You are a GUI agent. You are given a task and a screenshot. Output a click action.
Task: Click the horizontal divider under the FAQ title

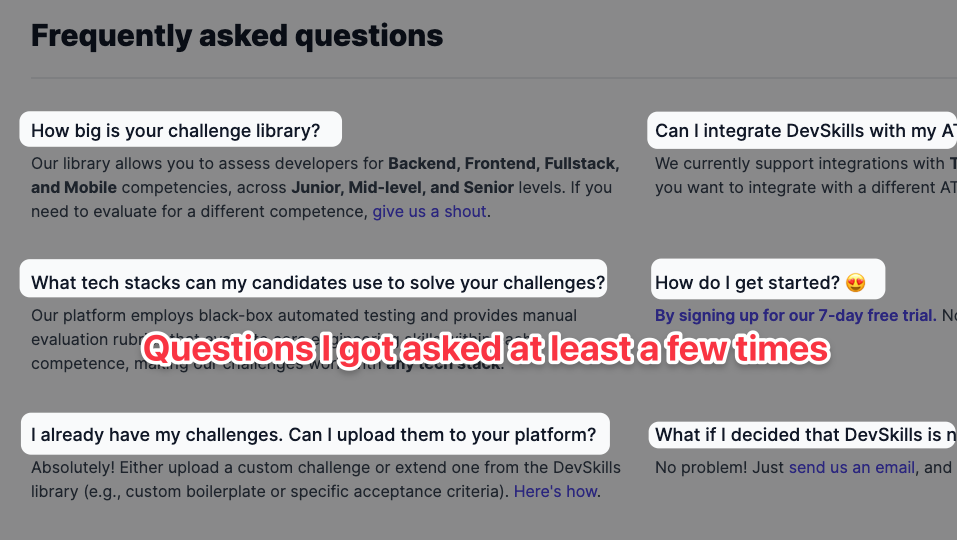(494, 78)
